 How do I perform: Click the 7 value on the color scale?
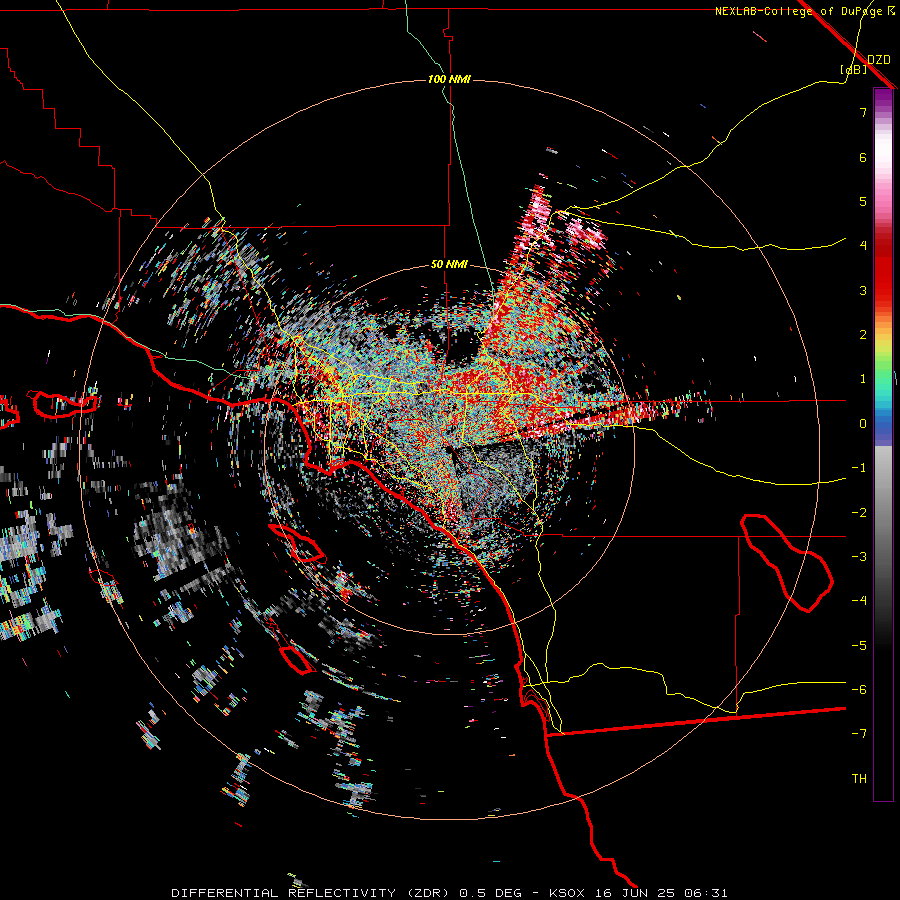coord(863,112)
